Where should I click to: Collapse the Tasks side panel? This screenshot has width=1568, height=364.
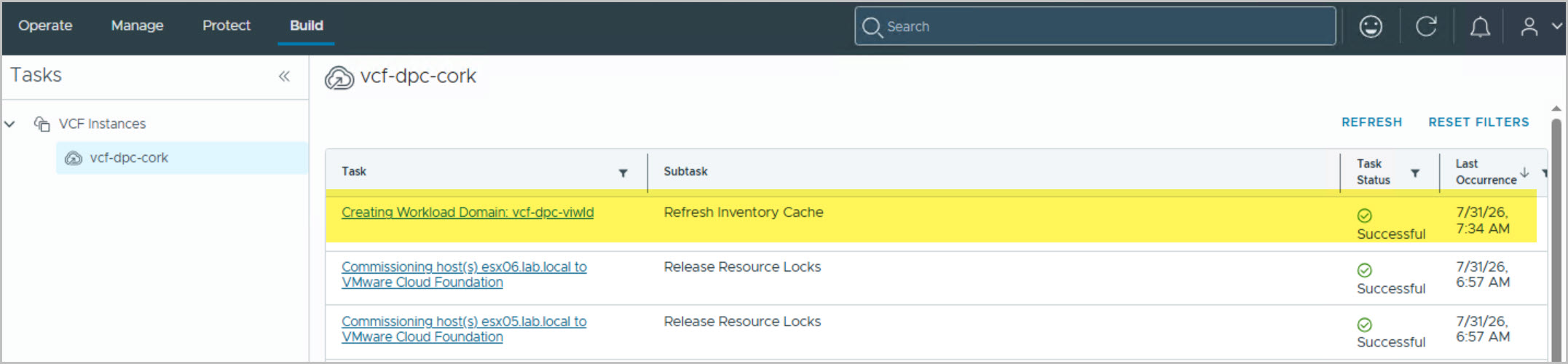coord(284,76)
